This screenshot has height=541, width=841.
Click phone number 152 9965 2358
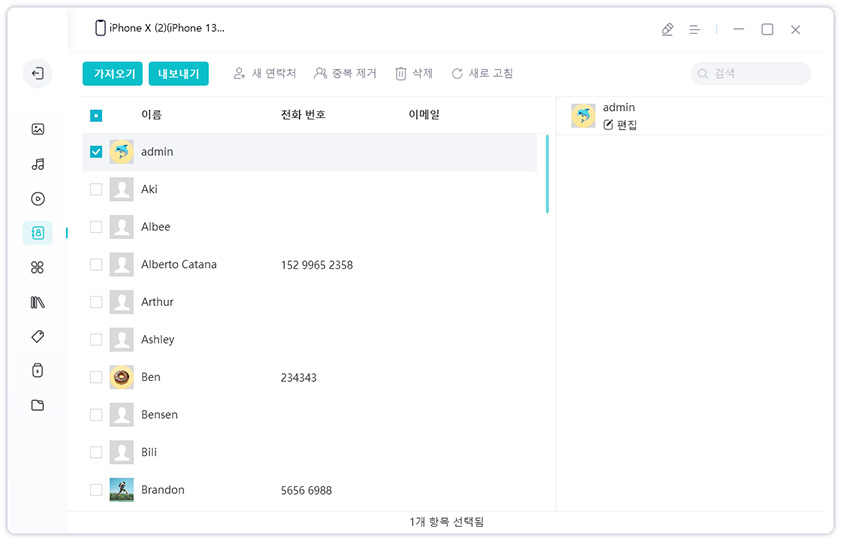click(x=317, y=265)
